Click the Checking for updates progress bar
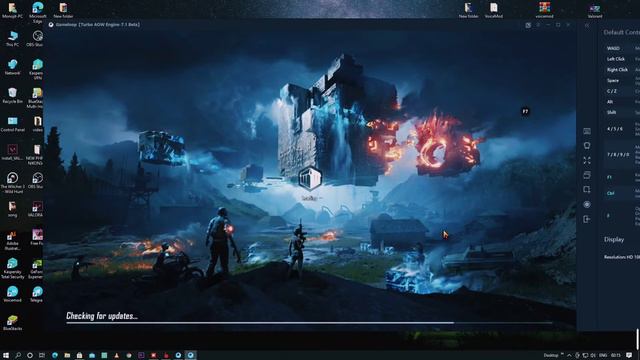The width and height of the screenshot is (640, 360). click(x=309, y=322)
